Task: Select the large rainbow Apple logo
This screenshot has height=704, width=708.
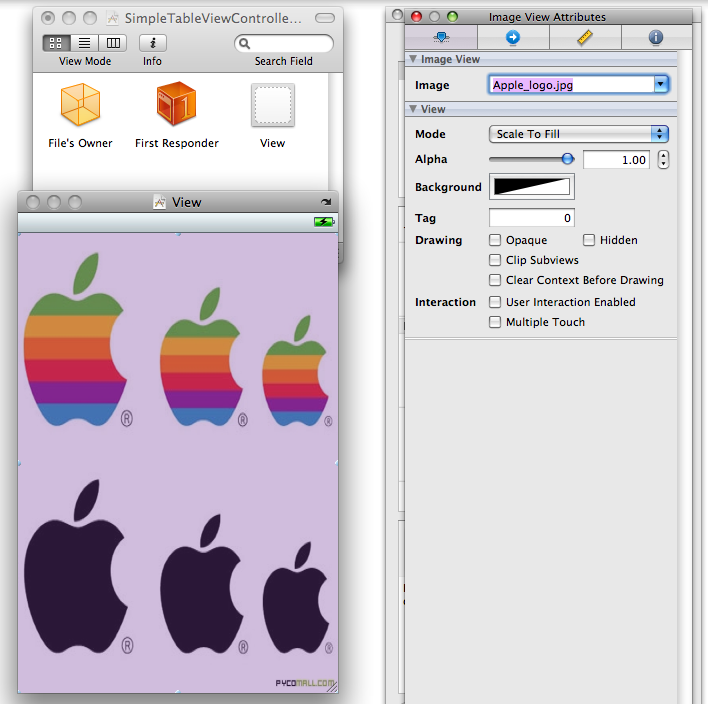Action: [75, 340]
